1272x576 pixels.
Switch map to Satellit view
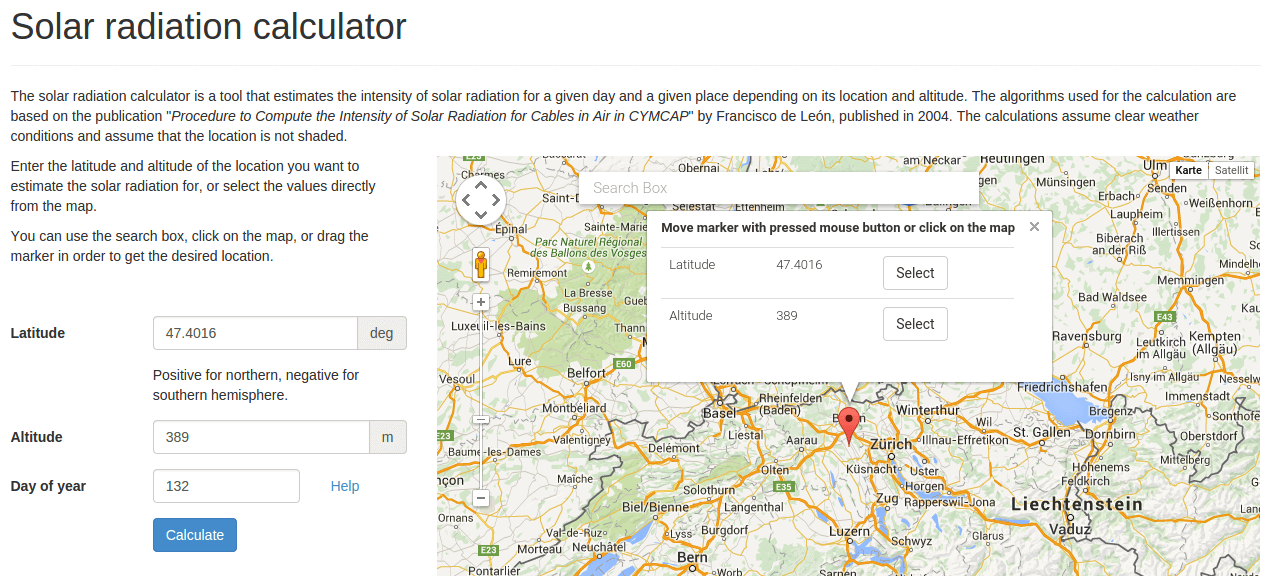tap(1231, 170)
